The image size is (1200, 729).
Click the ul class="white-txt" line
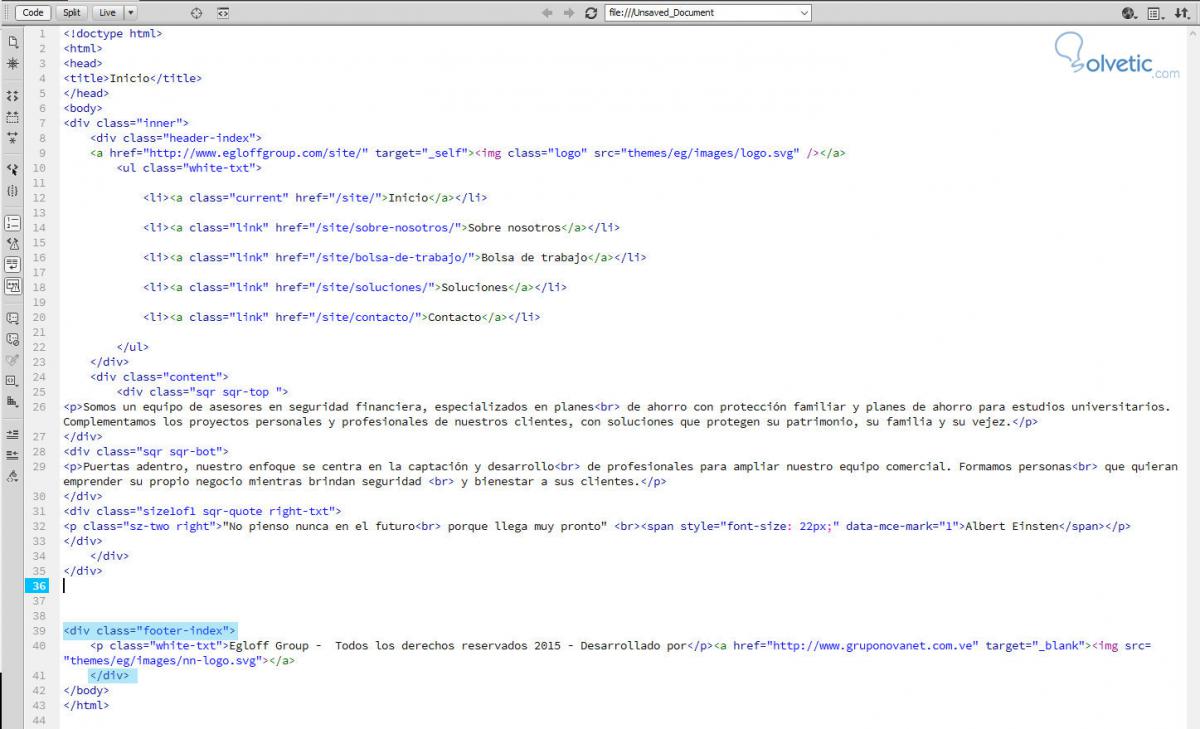click(189, 168)
